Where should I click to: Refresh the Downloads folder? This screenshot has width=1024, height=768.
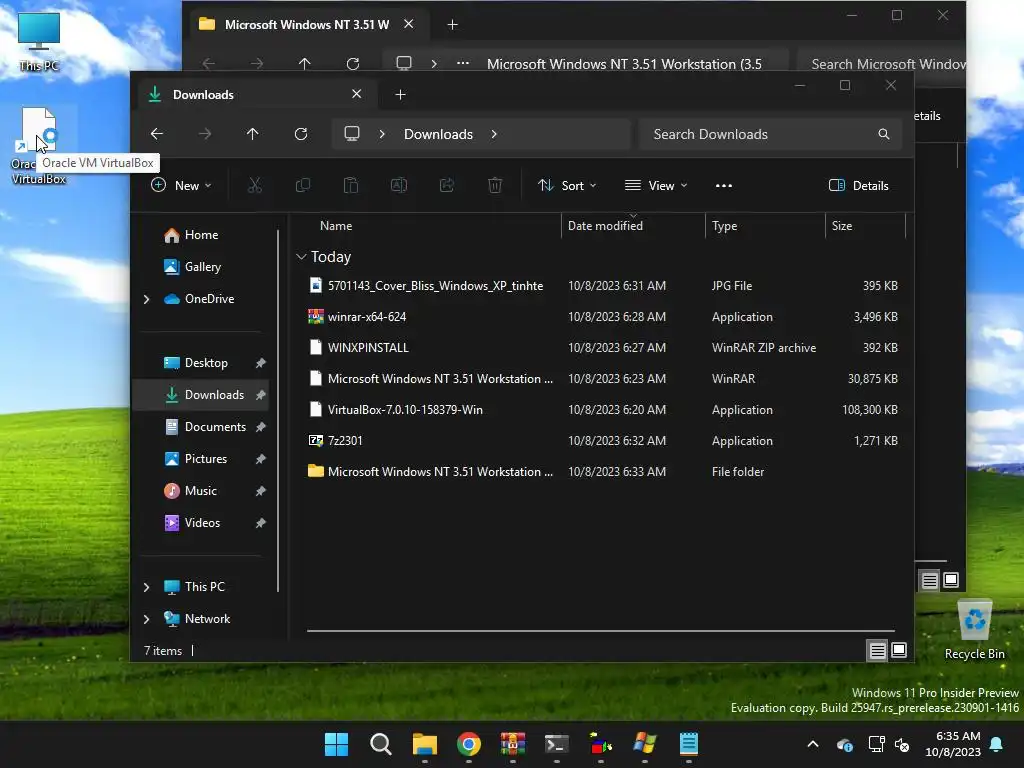(x=301, y=134)
